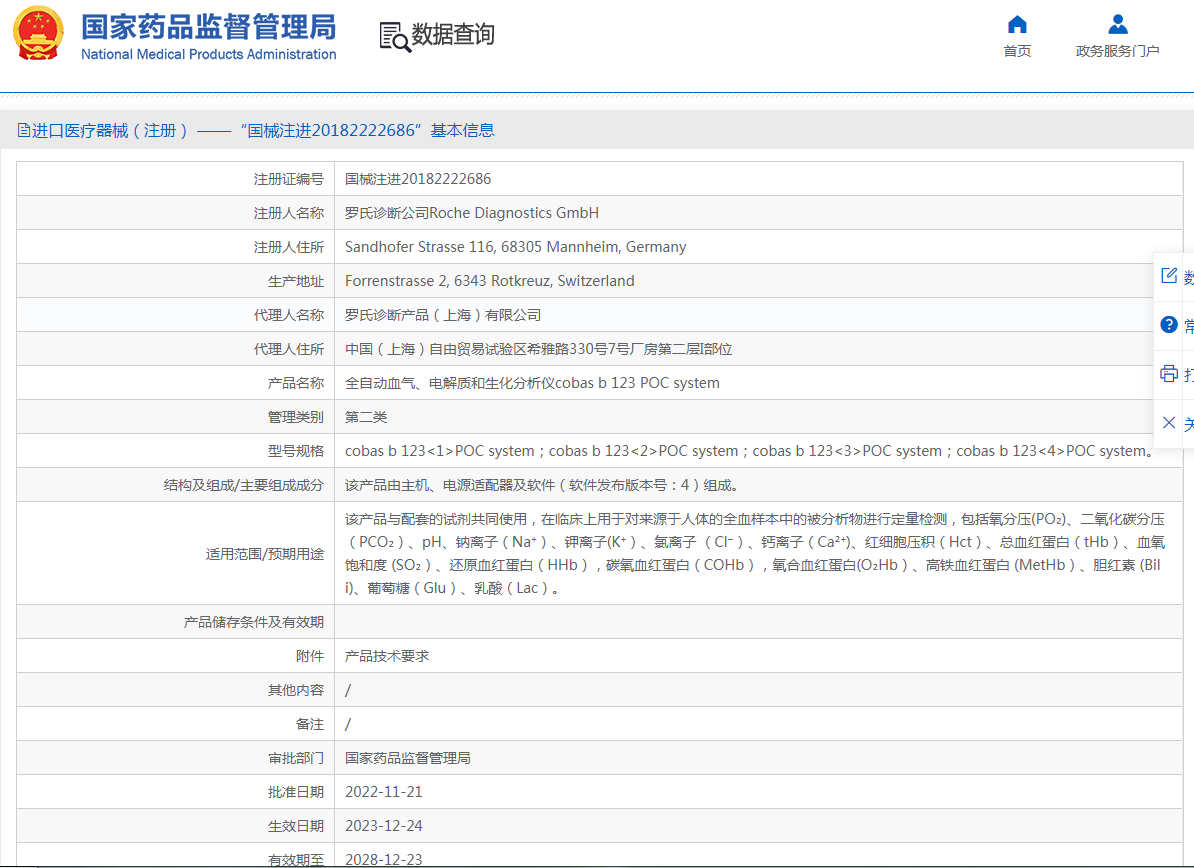Click the 备注 label
Screen dimensions: 1194x868
pos(310,724)
